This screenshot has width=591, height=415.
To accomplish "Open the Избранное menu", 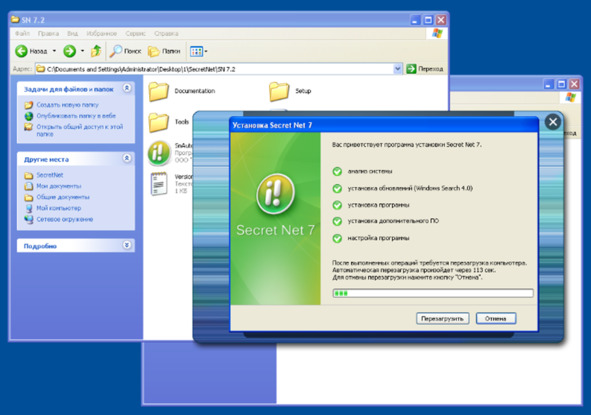I will tap(101, 34).
